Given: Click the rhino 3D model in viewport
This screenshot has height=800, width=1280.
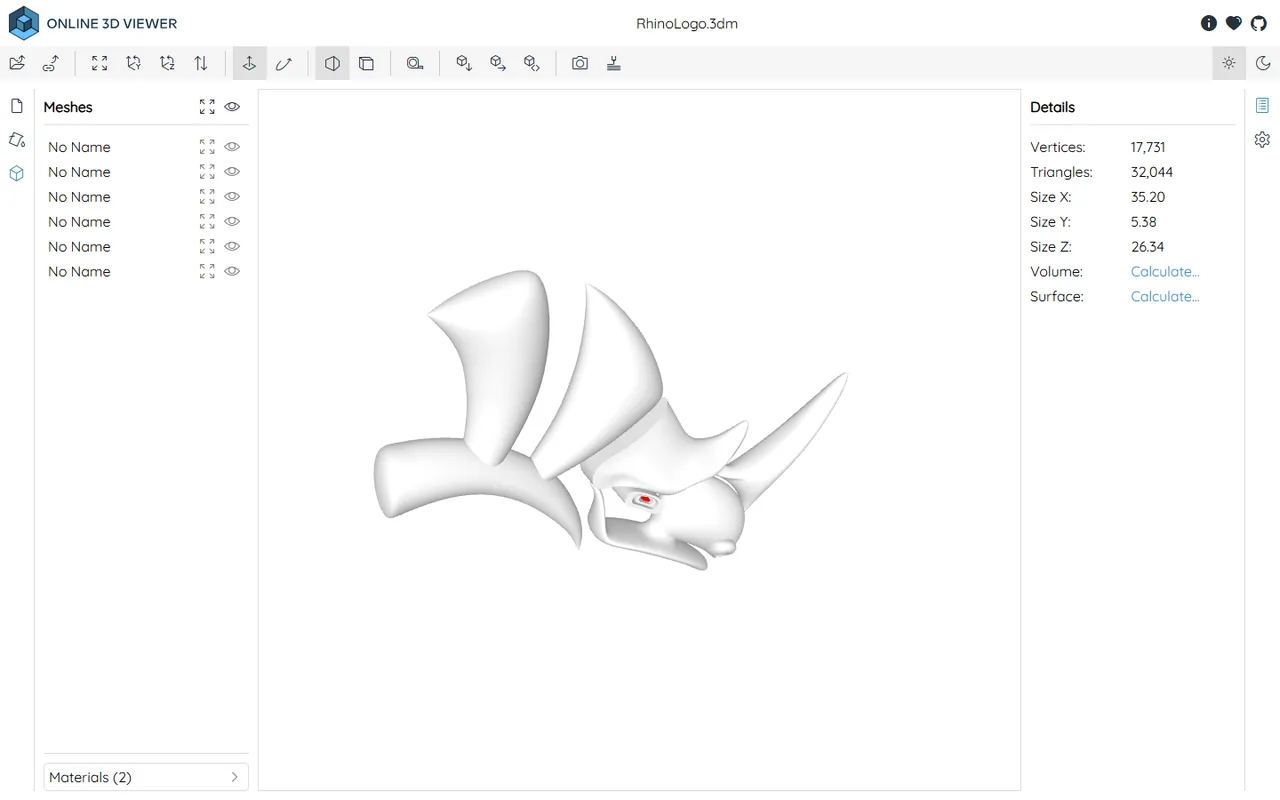Looking at the screenshot, I should coord(610,420).
